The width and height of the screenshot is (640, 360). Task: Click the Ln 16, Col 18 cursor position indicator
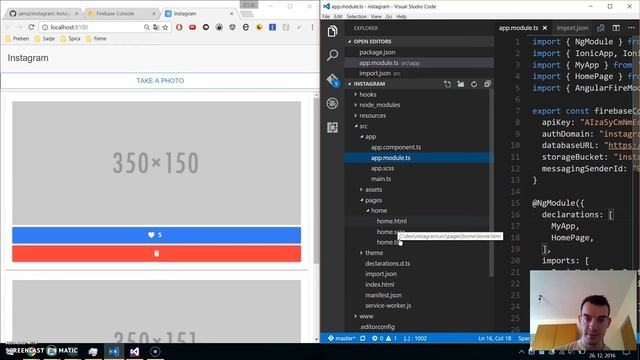click(x=494, y=338)
